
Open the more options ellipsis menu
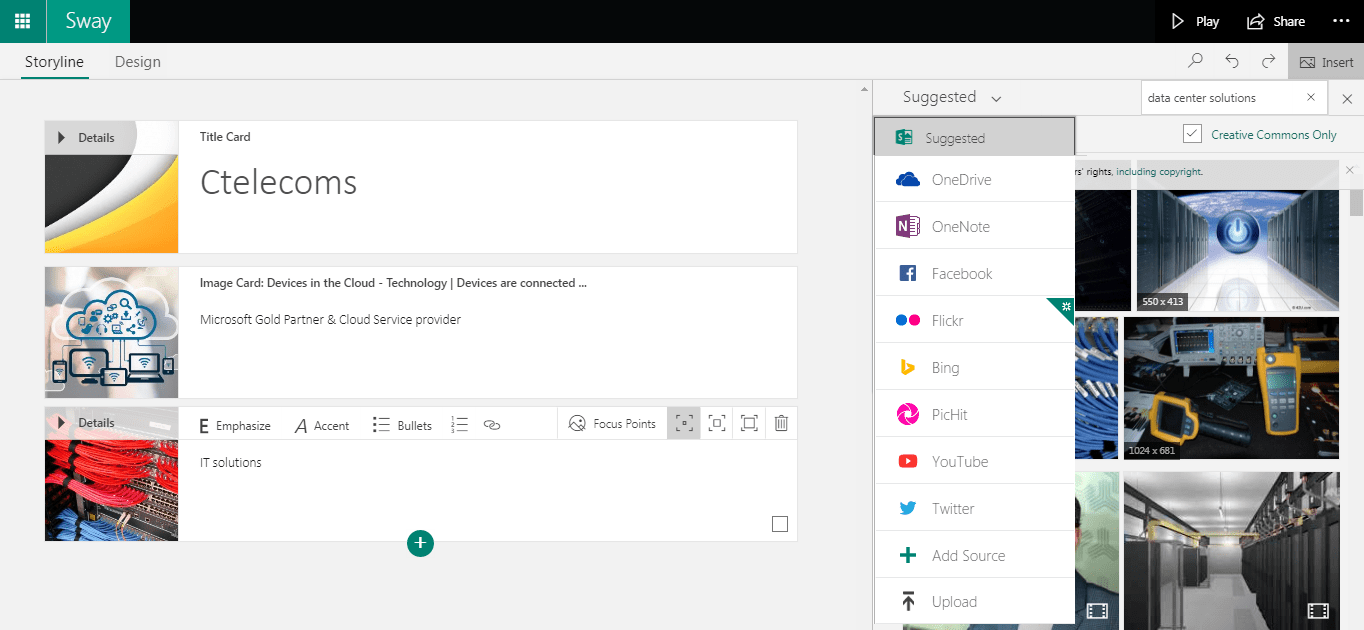[1341, 21]
